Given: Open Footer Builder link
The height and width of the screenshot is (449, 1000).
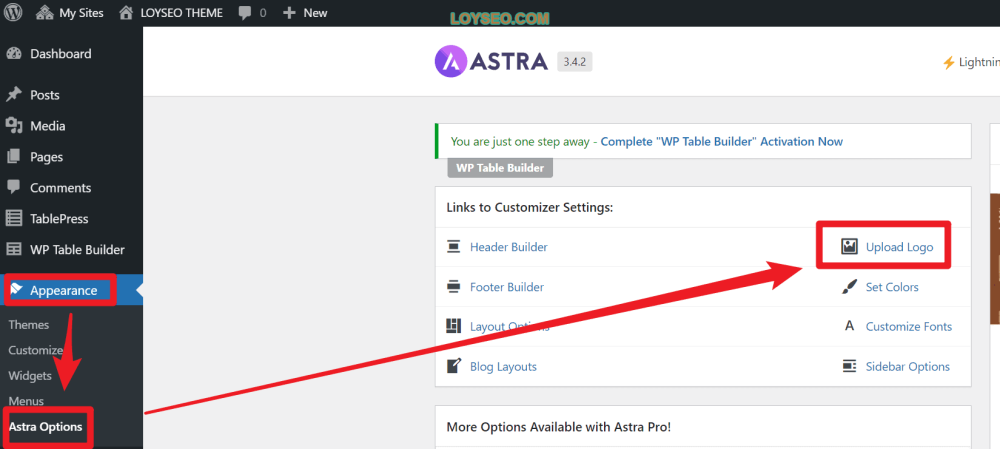Looking at the screenshot, I should (x=507, y=287).
